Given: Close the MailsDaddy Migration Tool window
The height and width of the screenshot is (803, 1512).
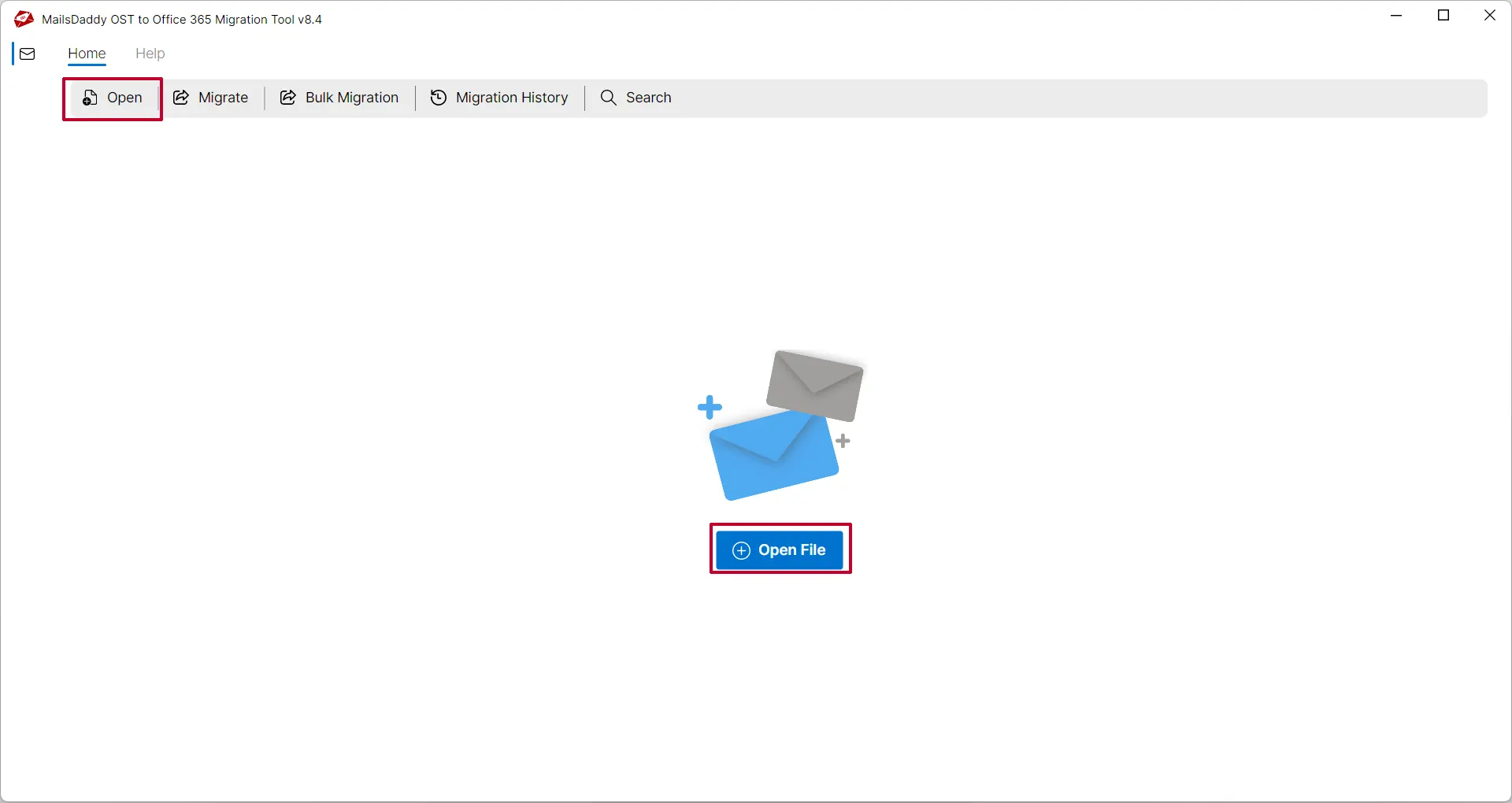Looking at the screenshot, I should [x=1489, y=16].
